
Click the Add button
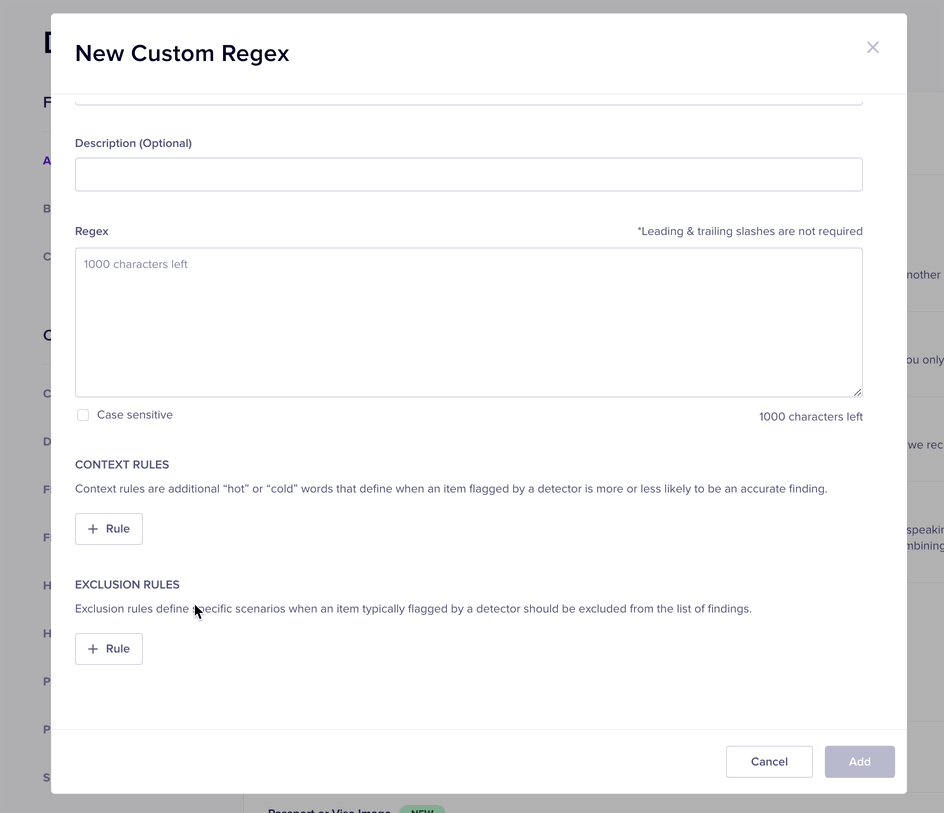click(x=859, y=762)
